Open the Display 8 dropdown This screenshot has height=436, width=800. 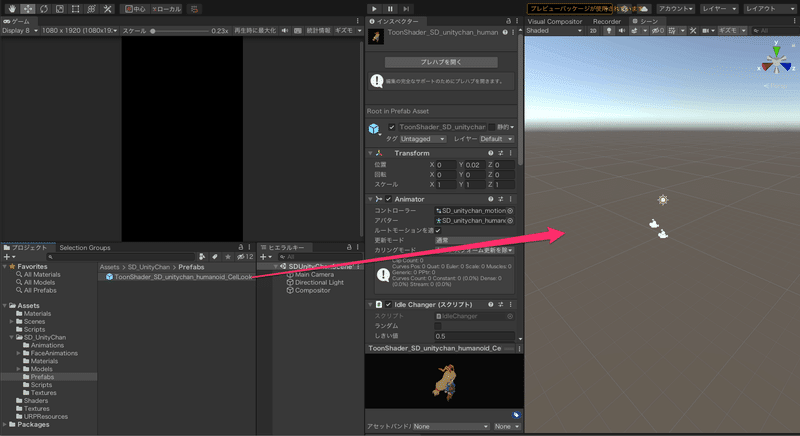coord(20,31)
